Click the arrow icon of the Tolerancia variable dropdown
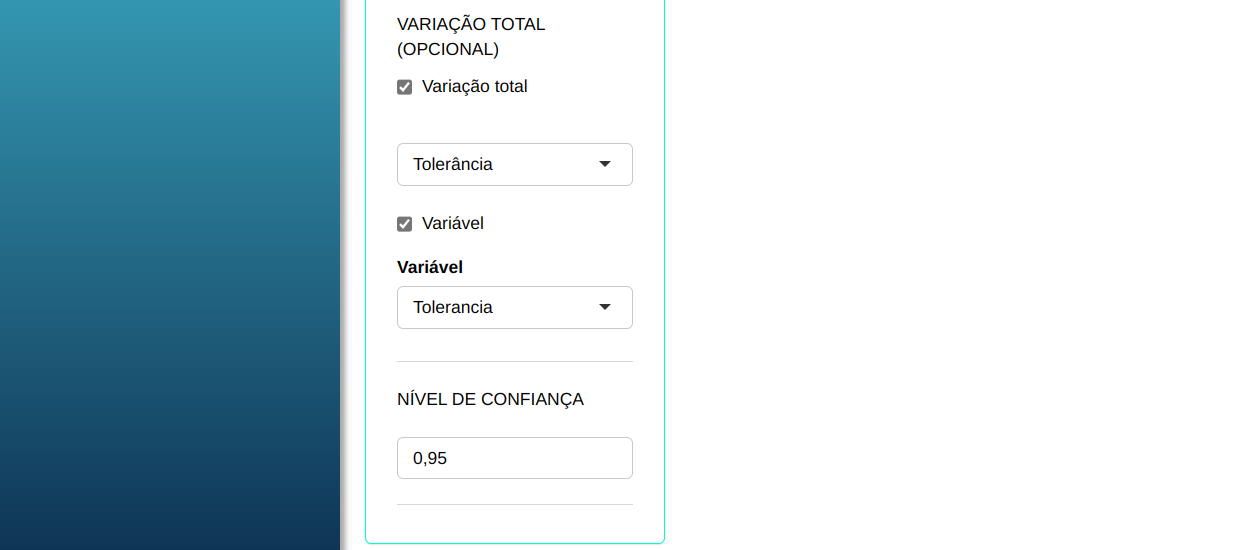 click(x=605, y=307)
